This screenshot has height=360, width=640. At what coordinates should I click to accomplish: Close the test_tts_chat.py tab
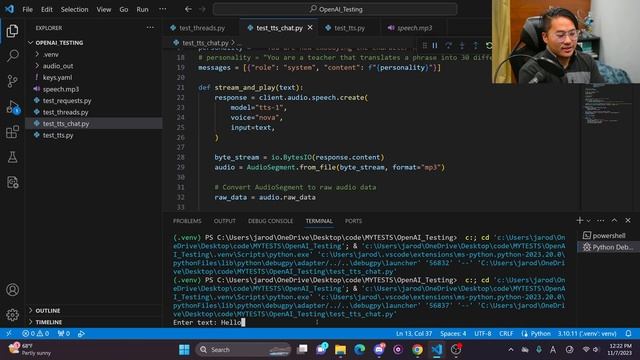310,27
